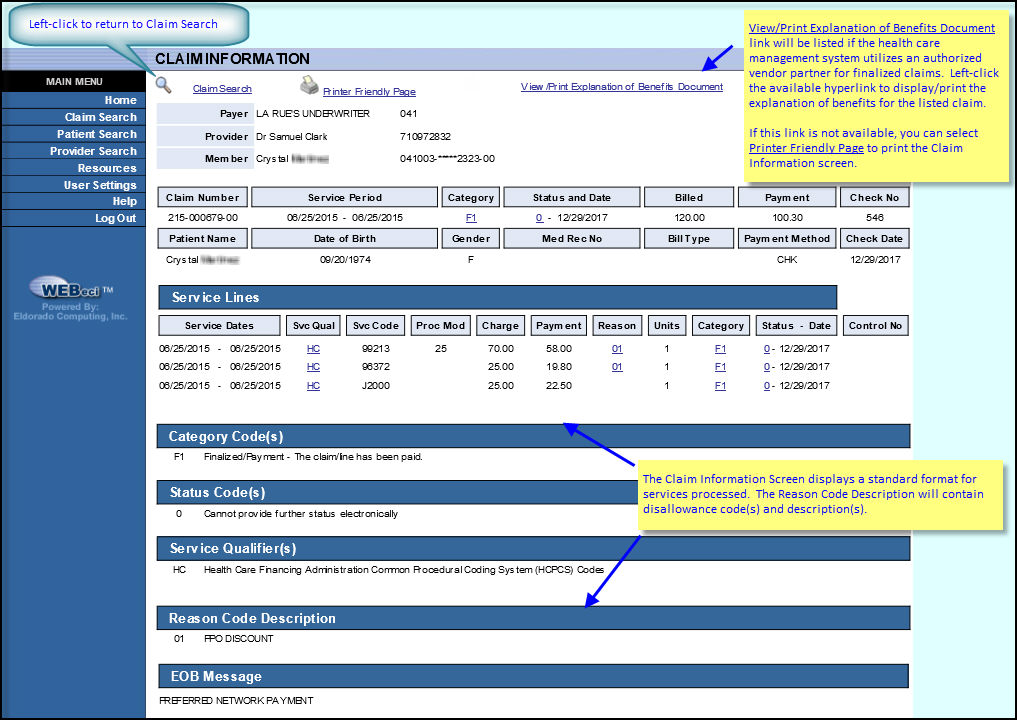Click the Claim Search link next to the magnifier

click(222, 89)
